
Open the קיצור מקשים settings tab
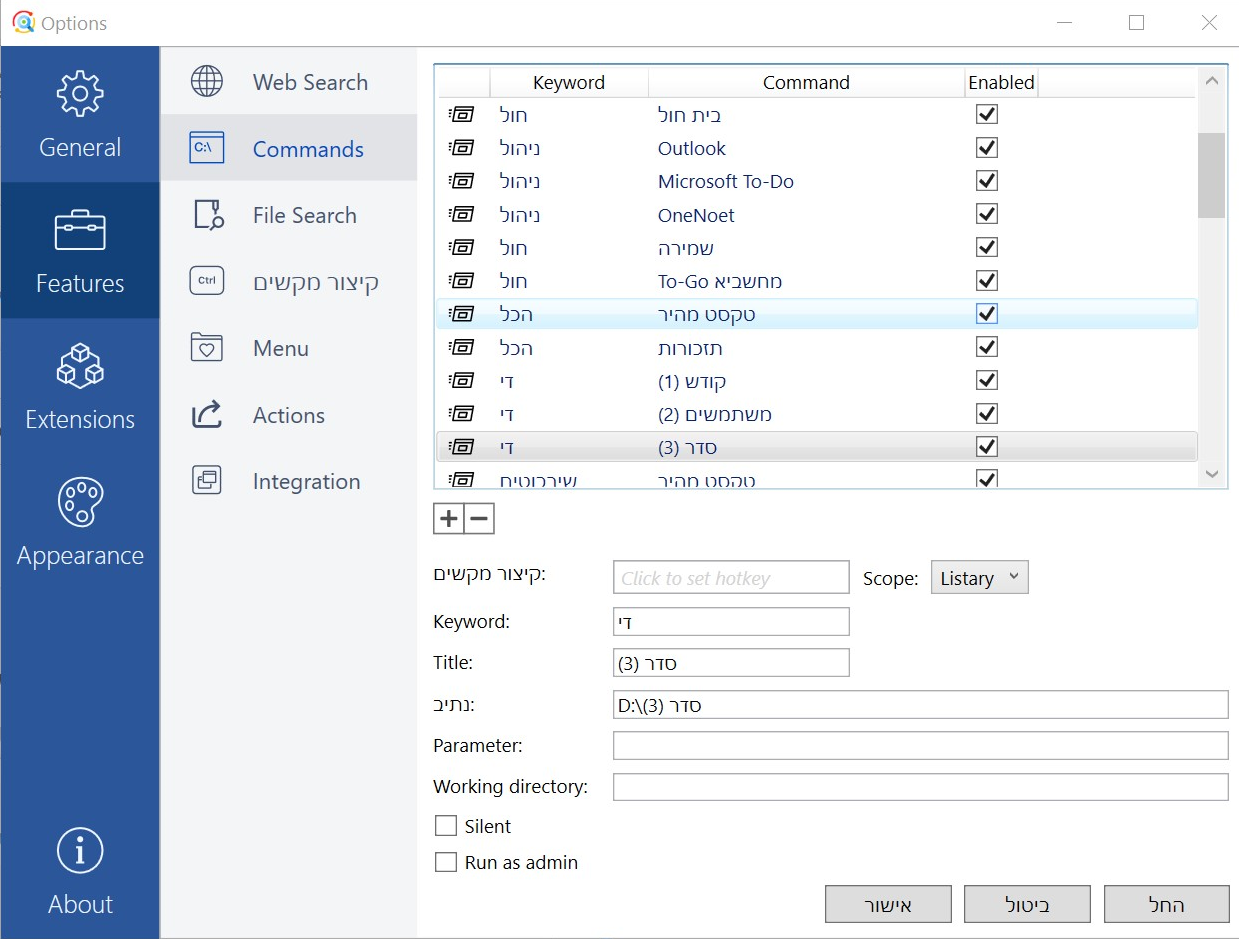point(289,281)
